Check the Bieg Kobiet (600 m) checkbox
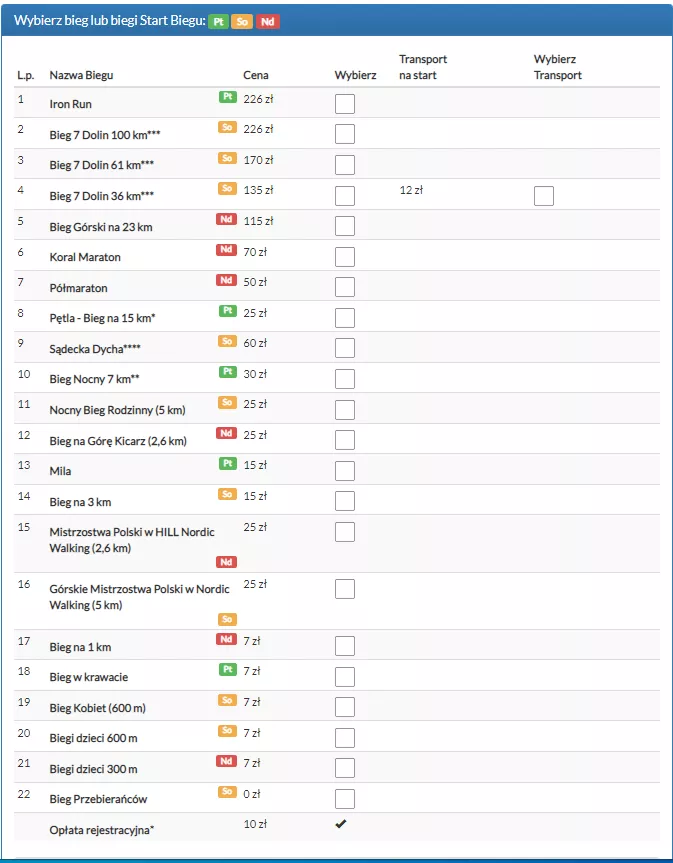Viewport: 673px width, 863px height. 344,708
